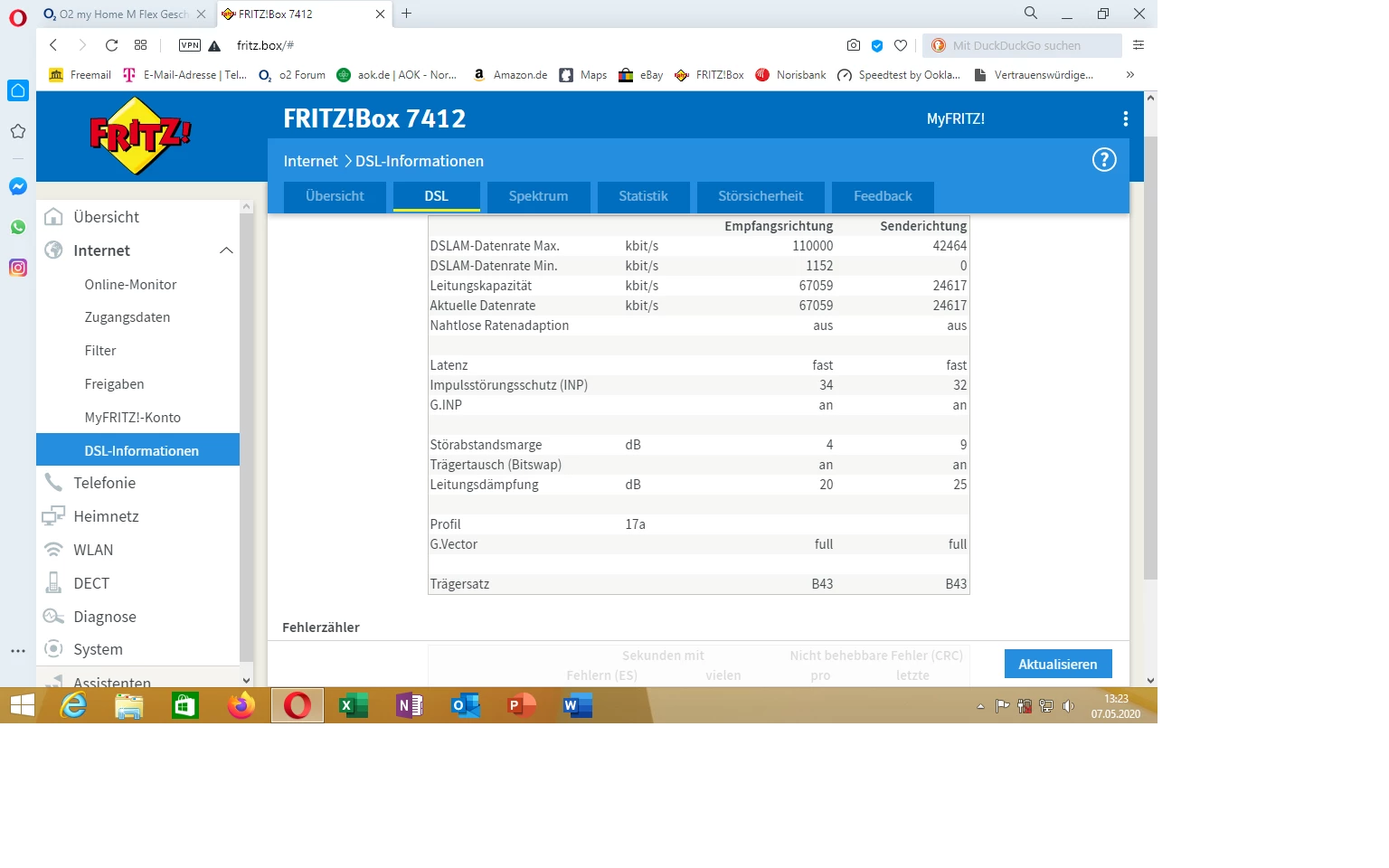Switch to the Spektrum tab
The height and width of the screenshot is (868, 1389).
coord(538,196)
